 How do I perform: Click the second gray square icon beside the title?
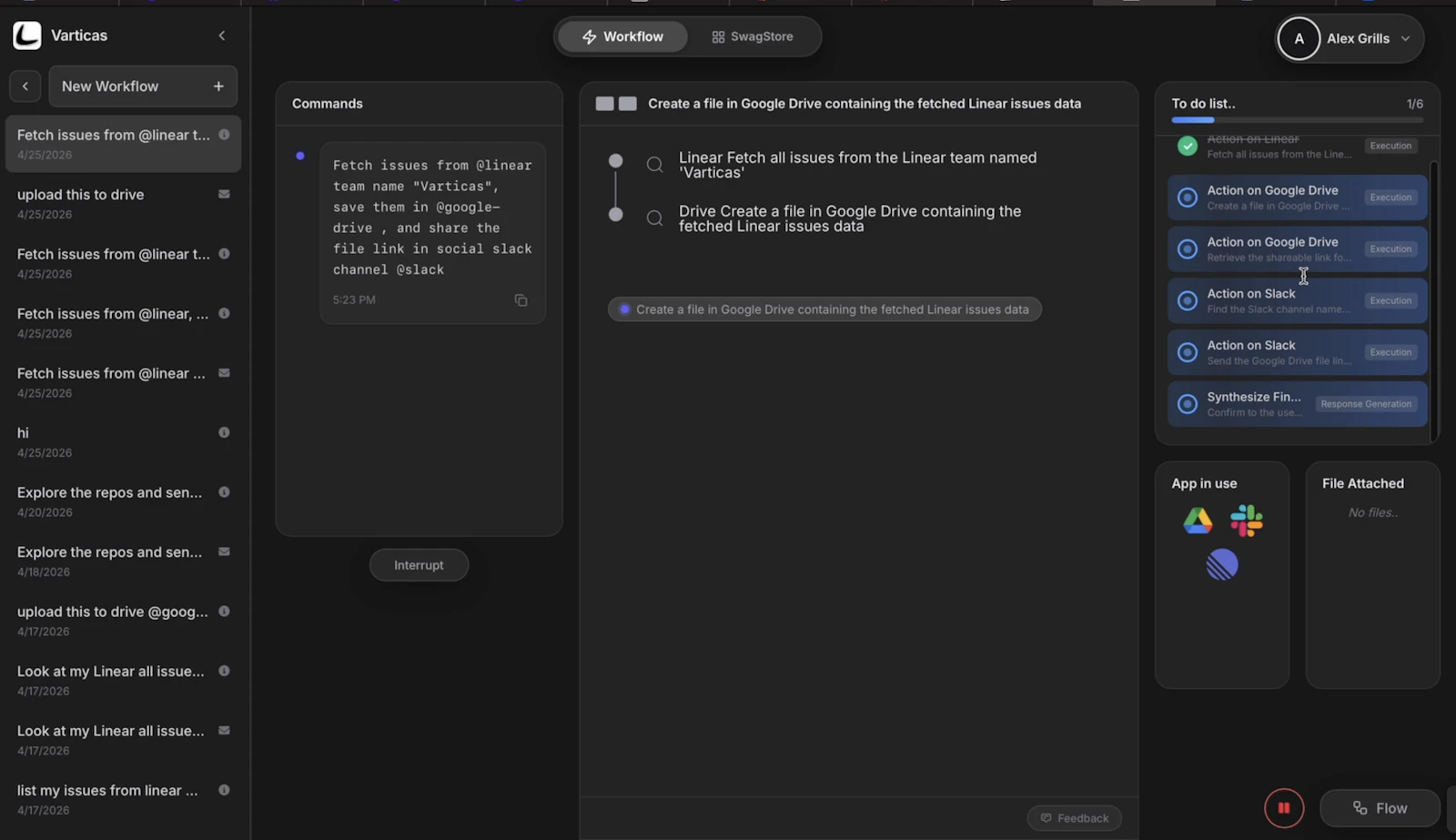click(628, 104)
